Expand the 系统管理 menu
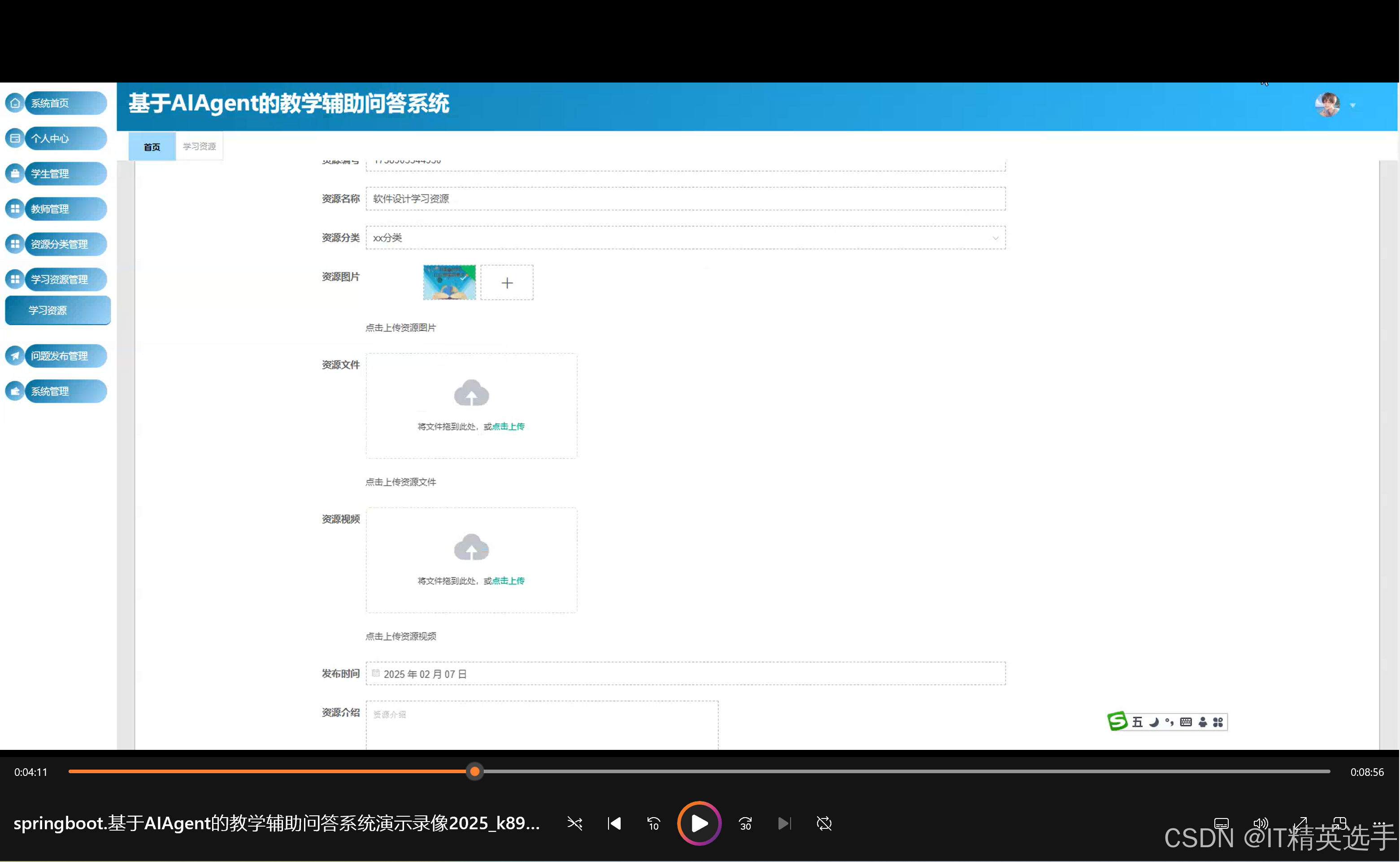 coord(65,392)
